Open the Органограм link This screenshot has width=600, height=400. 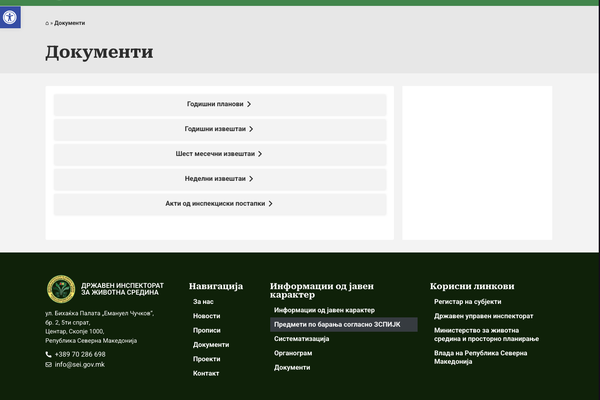pyautogui.click(x=293, y=353)
